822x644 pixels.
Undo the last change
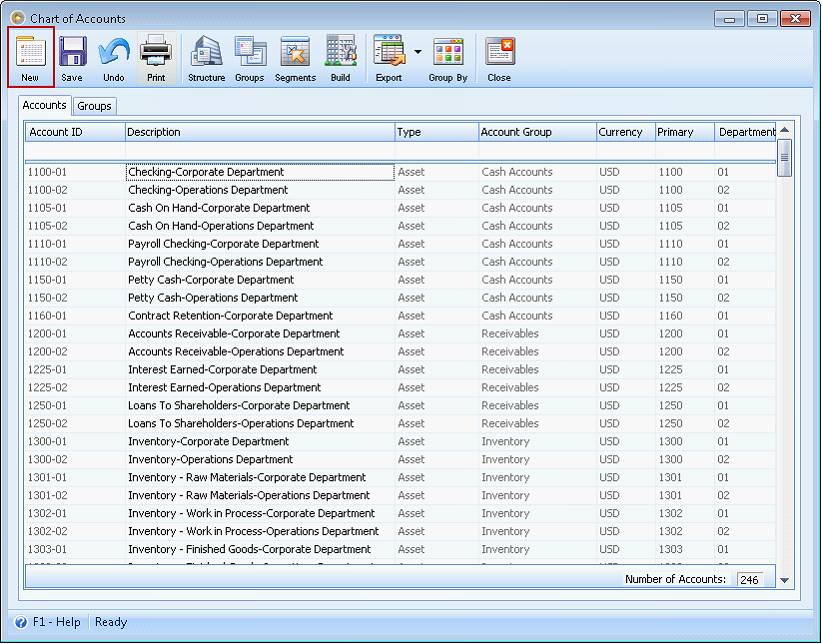(114, 57)
